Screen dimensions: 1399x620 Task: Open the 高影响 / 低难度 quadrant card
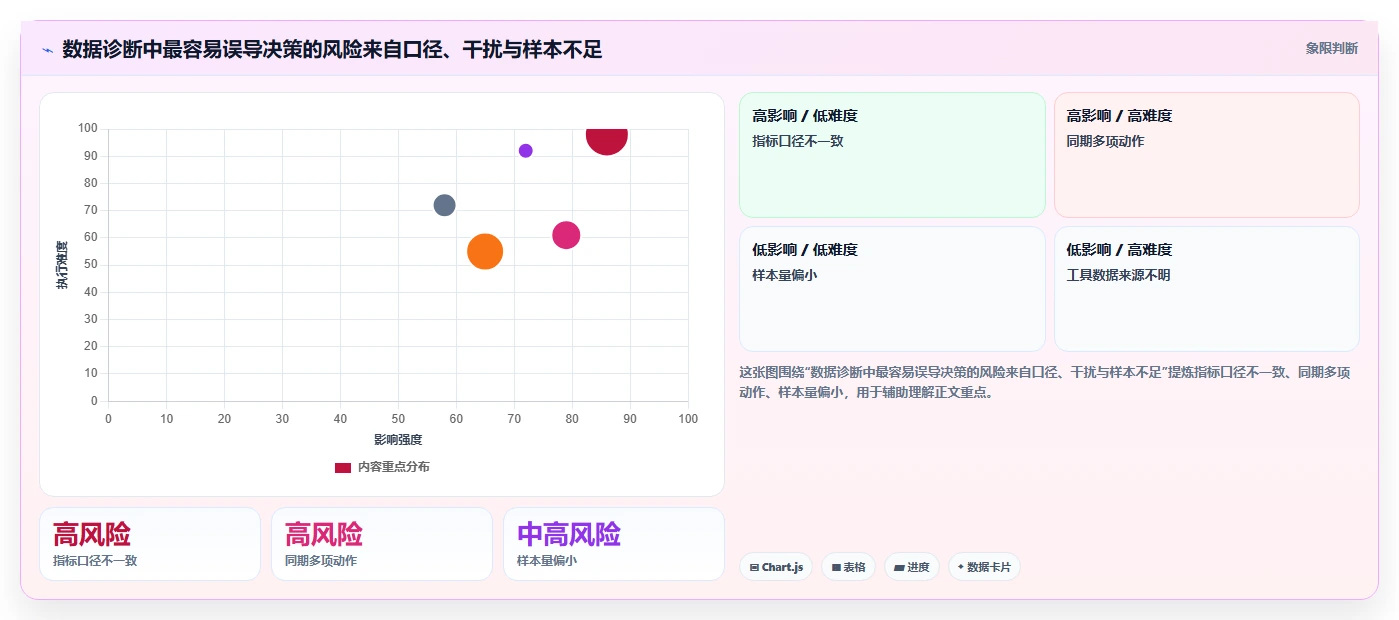click(x=892, y=155)
